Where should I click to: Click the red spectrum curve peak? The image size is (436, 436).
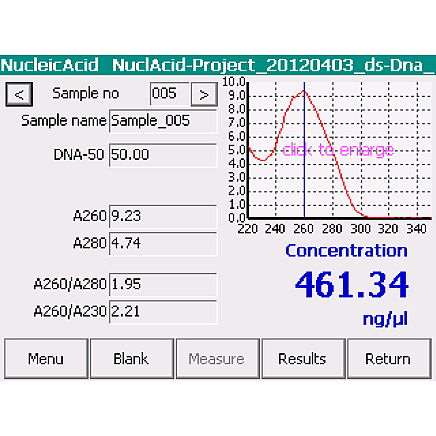[304, 90]
